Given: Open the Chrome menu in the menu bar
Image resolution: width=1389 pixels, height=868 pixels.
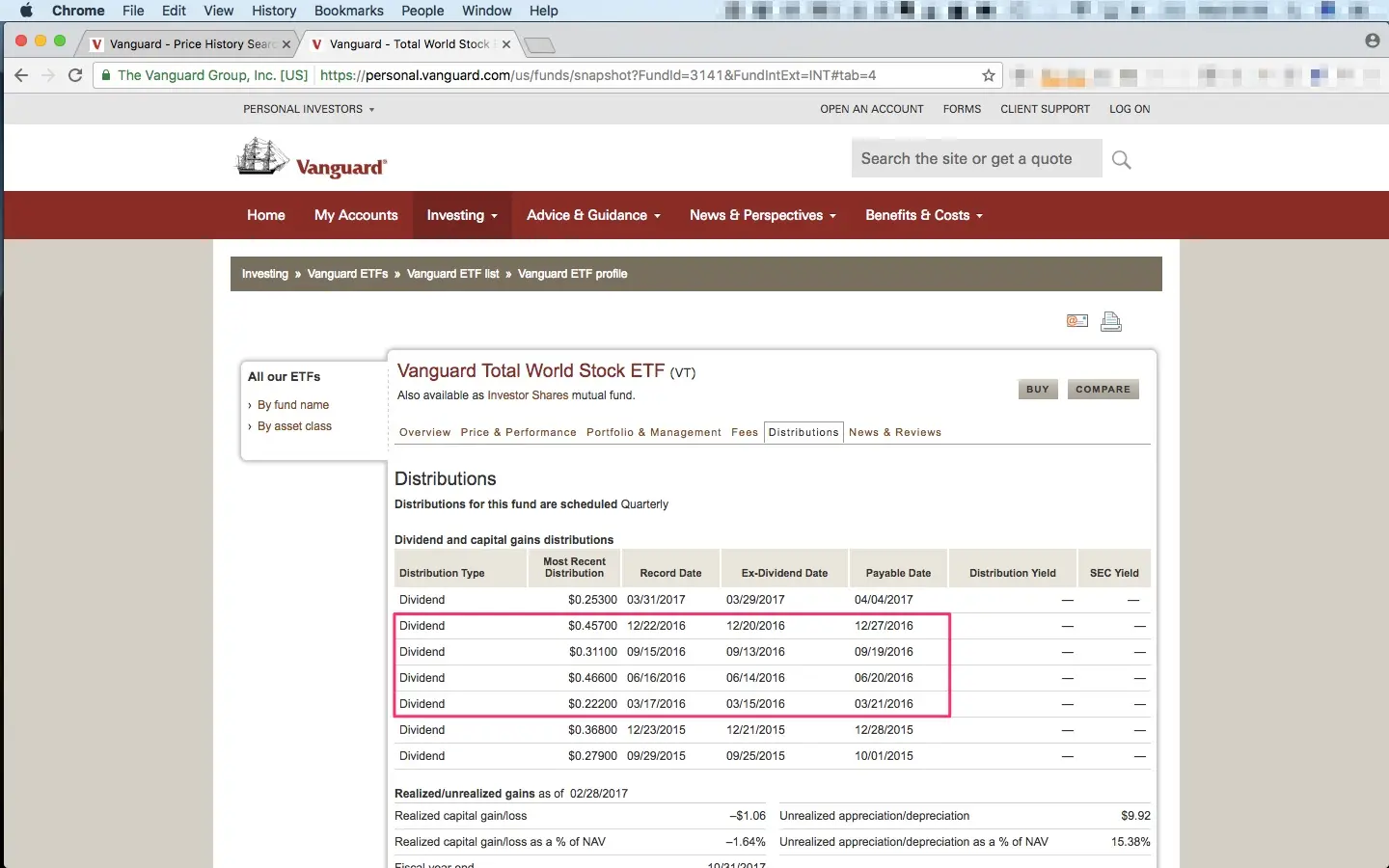Looking at the screenshot, I should click(x=78, y=11).
